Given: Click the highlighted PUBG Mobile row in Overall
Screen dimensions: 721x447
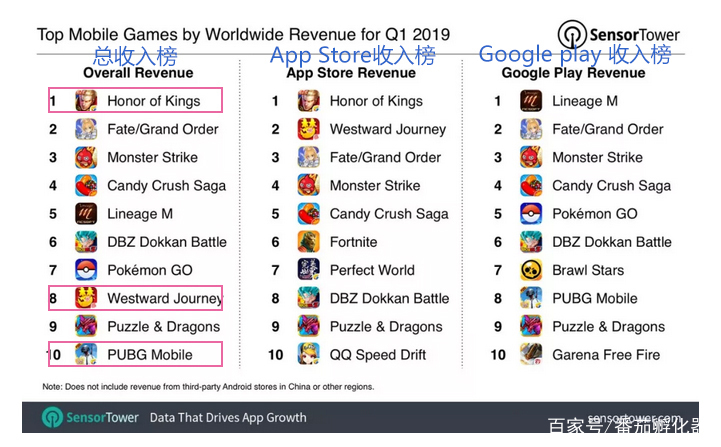Looking at the screenshot, I should (x=135, y=354).
